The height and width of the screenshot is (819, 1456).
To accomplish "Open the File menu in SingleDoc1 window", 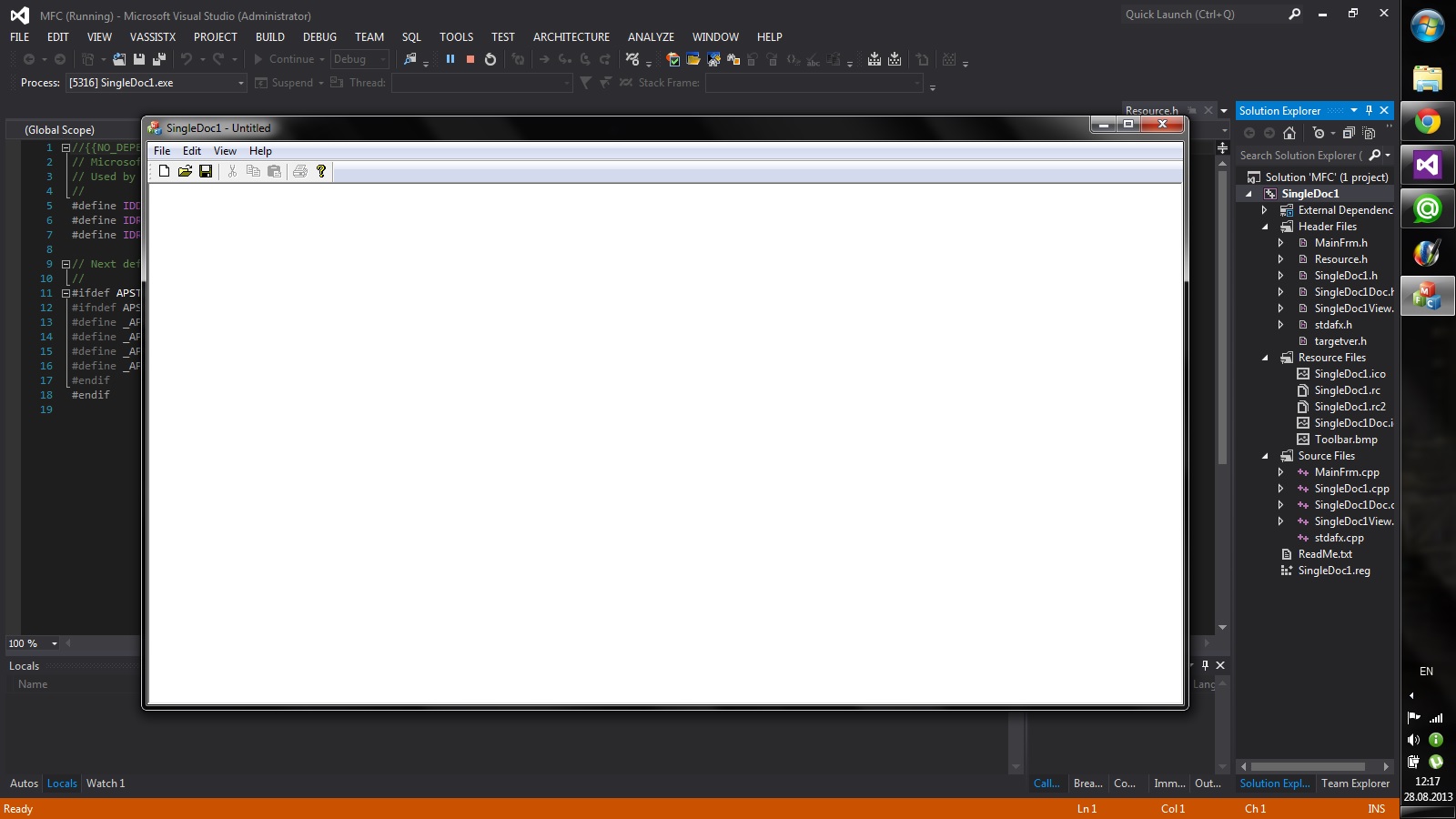I will (162, 151).
